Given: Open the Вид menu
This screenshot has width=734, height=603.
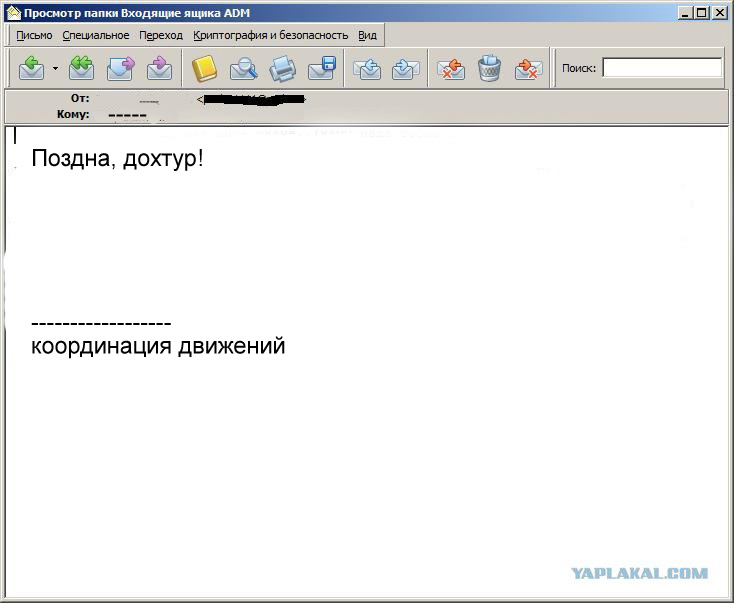Looking at the screenshot, I should tap(367, 35).
